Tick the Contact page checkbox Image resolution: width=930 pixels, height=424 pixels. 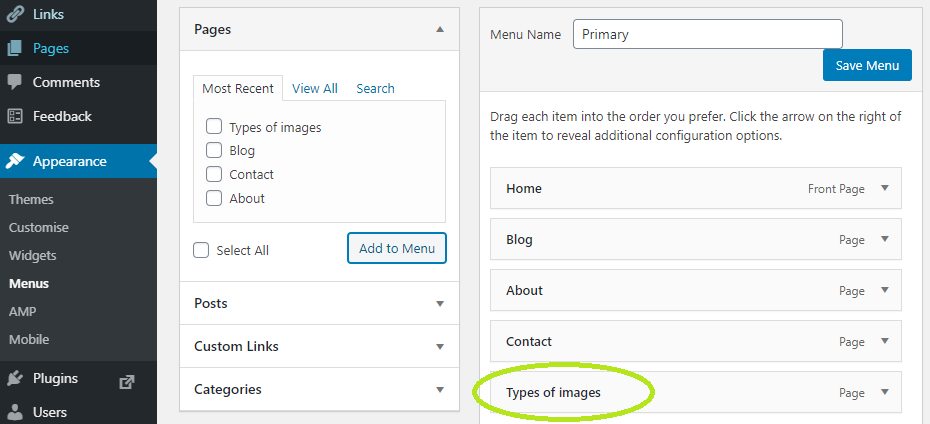pos(214,174)
